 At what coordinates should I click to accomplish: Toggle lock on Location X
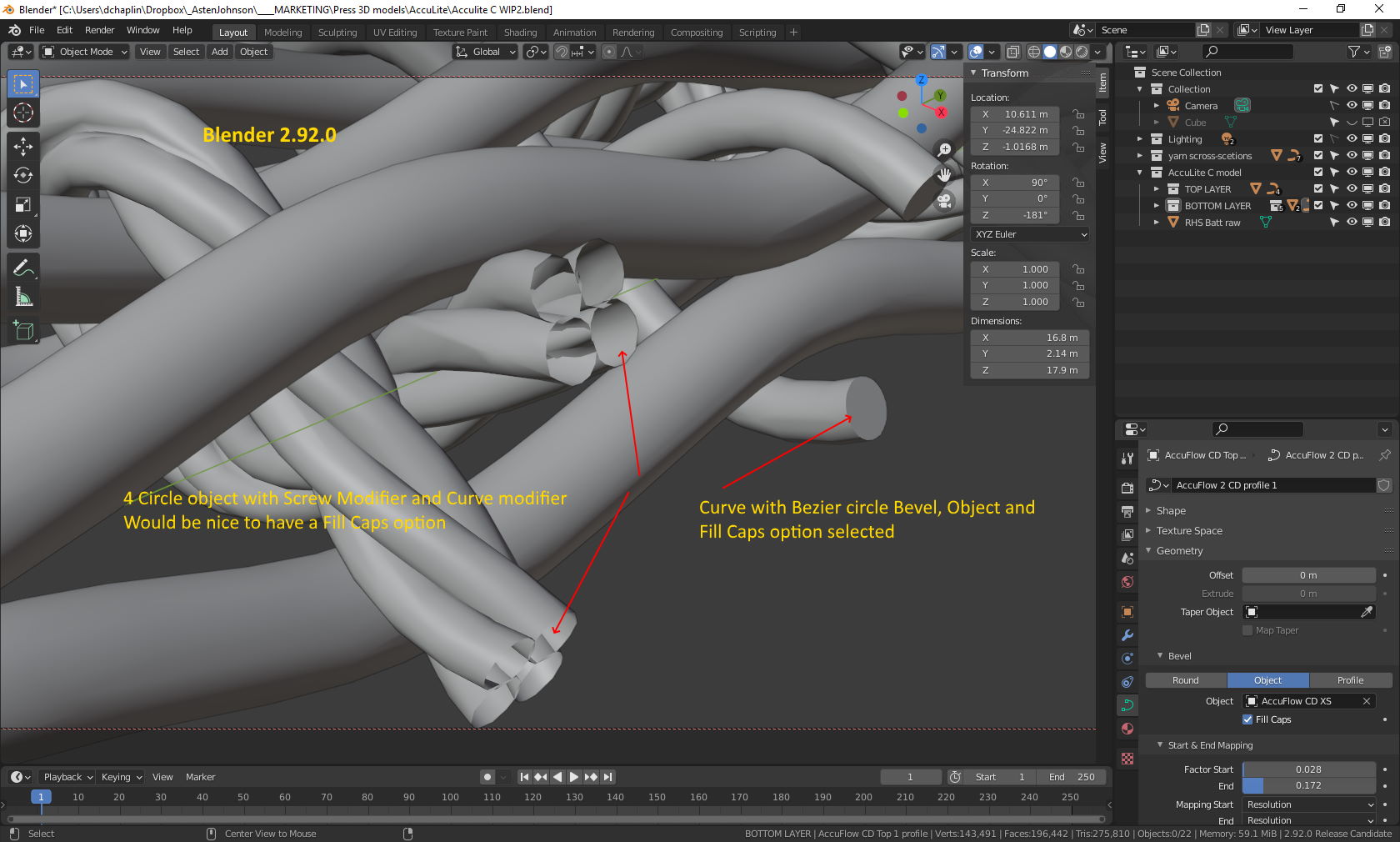[1078, 114]
